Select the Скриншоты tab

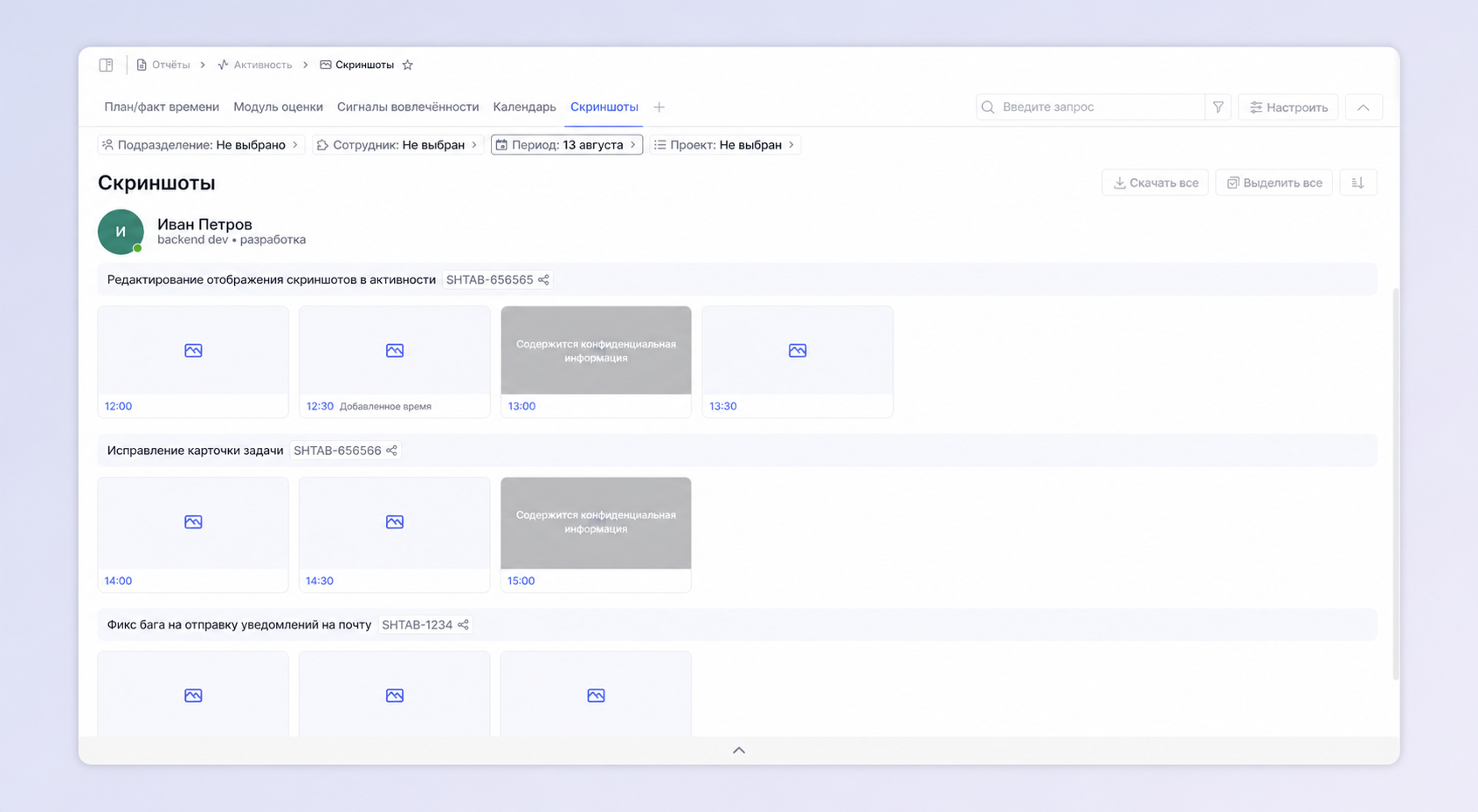pyautogui.click(x=604, y=107)
